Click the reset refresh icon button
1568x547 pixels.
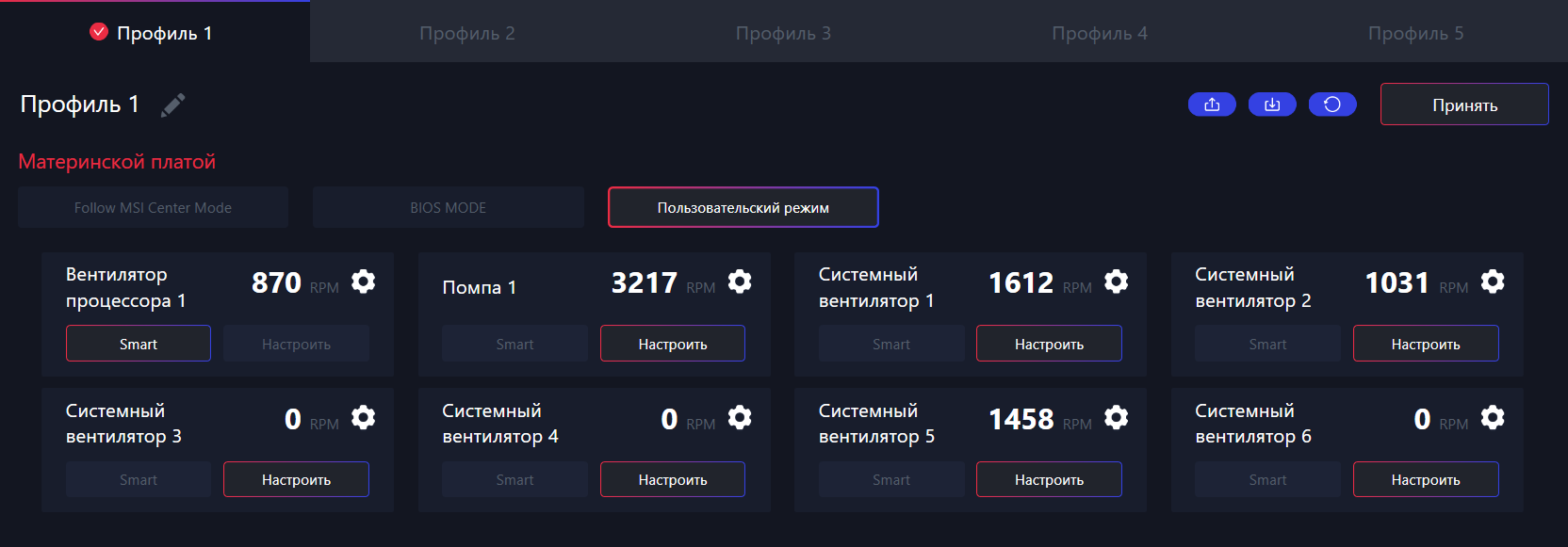(x=1332, y=105)
